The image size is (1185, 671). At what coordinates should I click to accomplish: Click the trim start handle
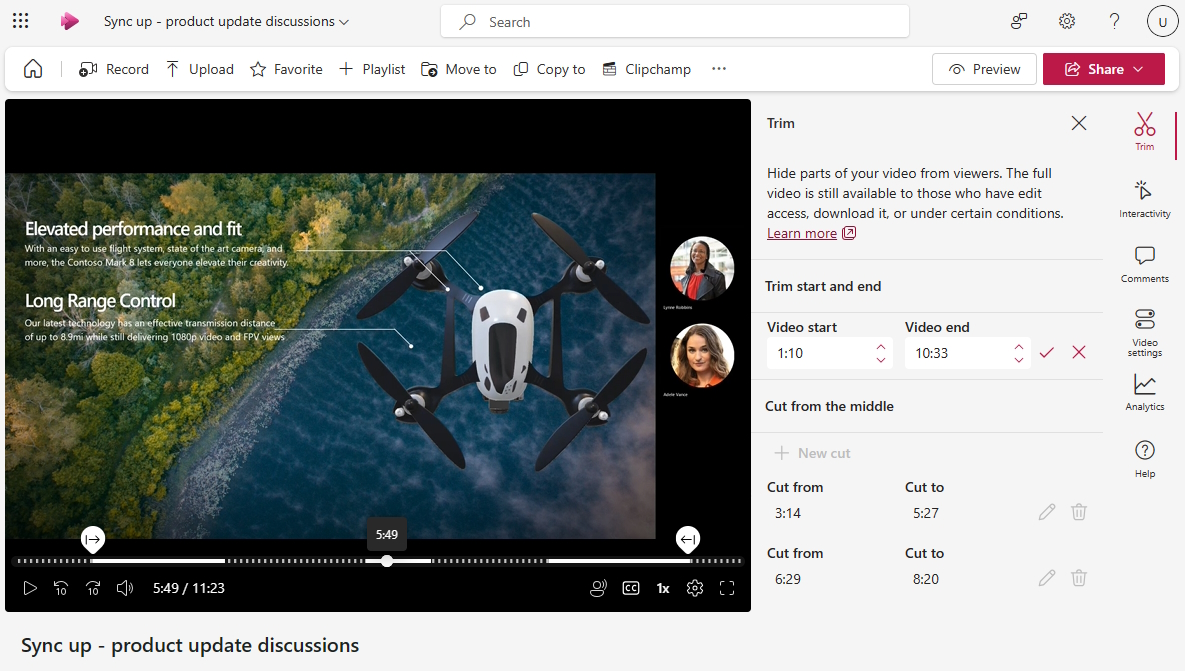tap(93, 540)
